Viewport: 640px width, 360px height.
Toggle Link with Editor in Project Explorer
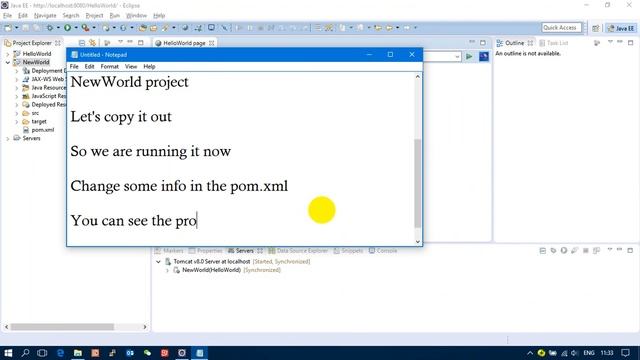coord(93,43)
